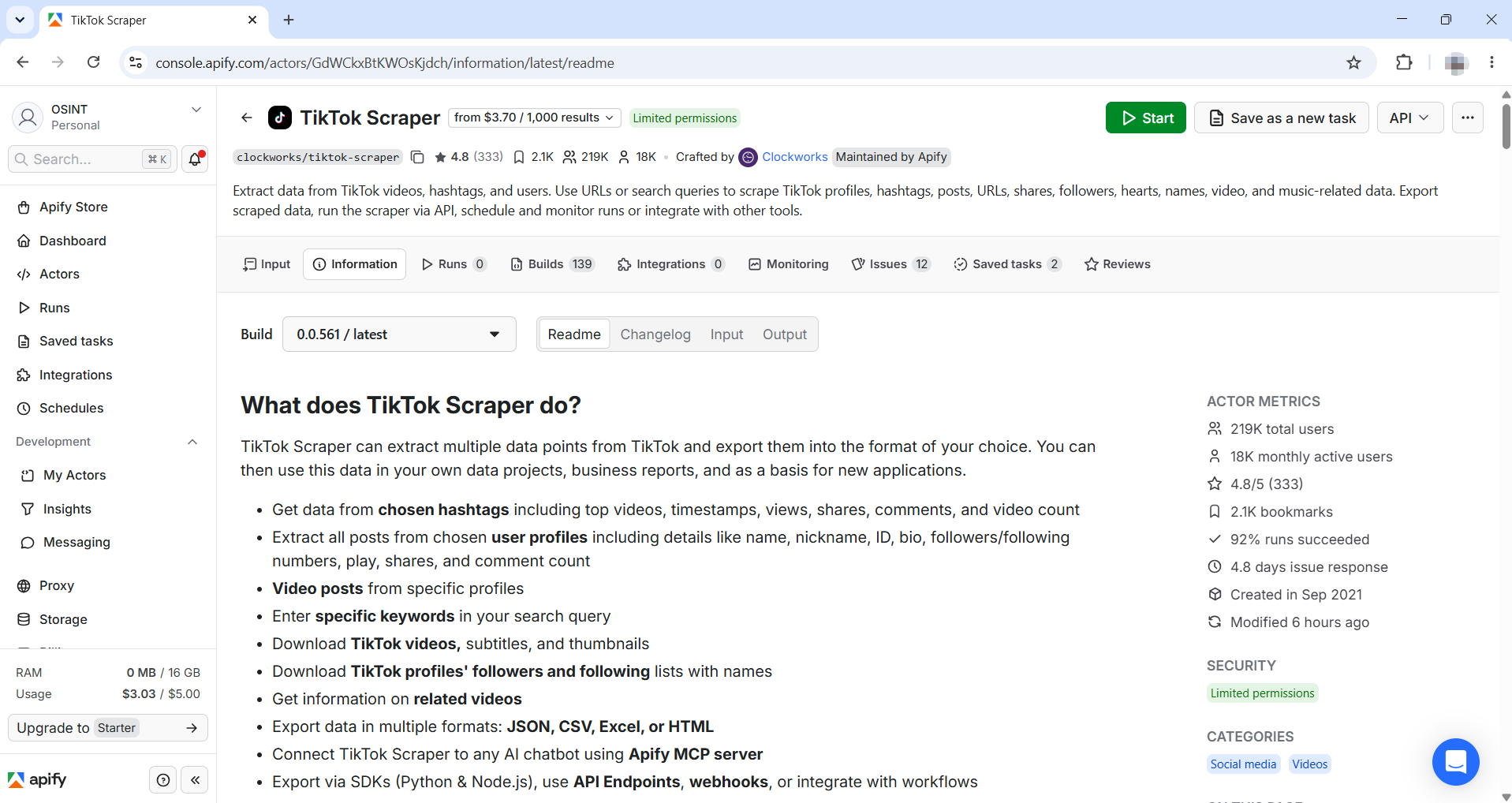The height and width of the screenshot is (803, 1512).
Task: Open the help question mark icon
Action: pos(163,780)
